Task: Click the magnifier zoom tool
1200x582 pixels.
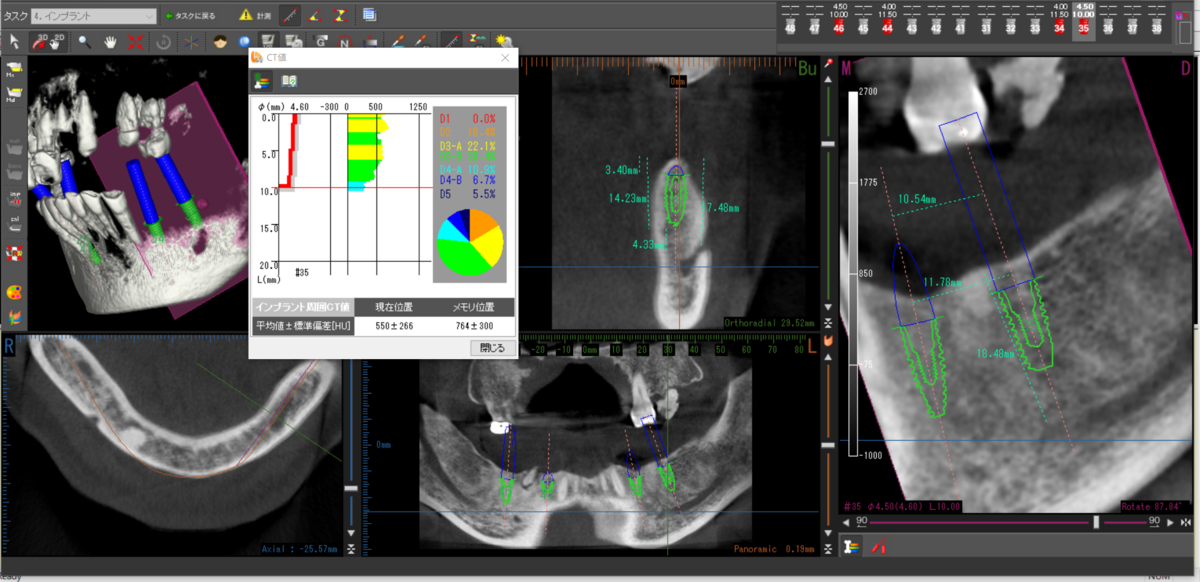Action: tap(86, 42)
